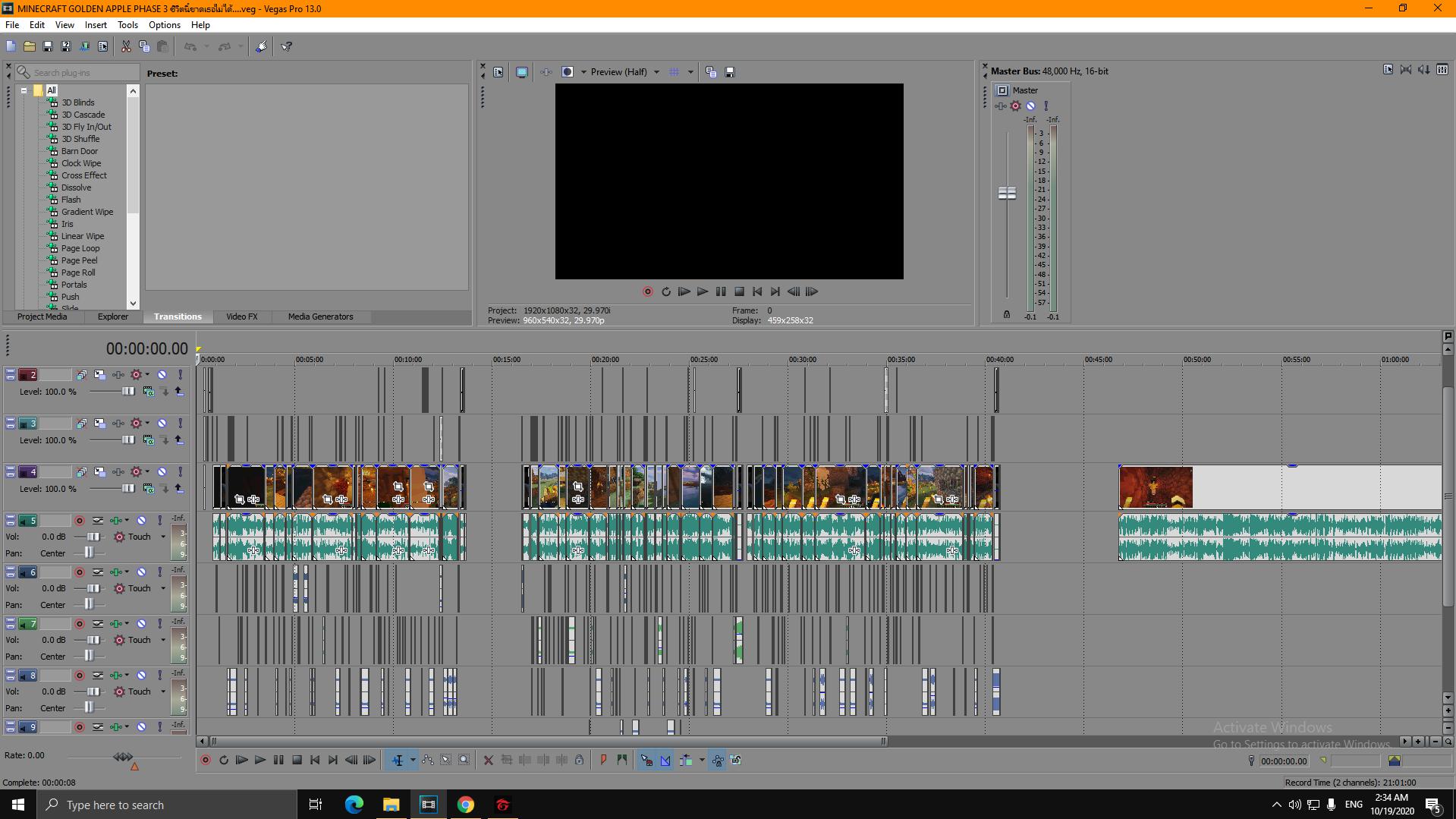Mute audio track 5
The image size is (1456, 819).
pyautogui.click(x=141, y=521)
